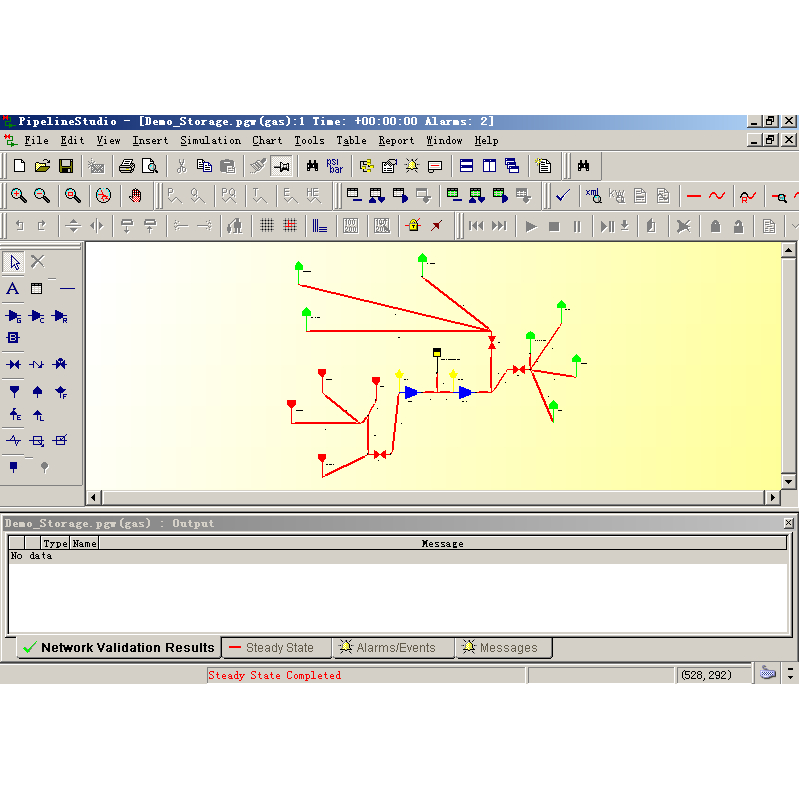Select the pipe line drawing tool
The height and width of the screenshot is (799, 799).
coord(67,289)
